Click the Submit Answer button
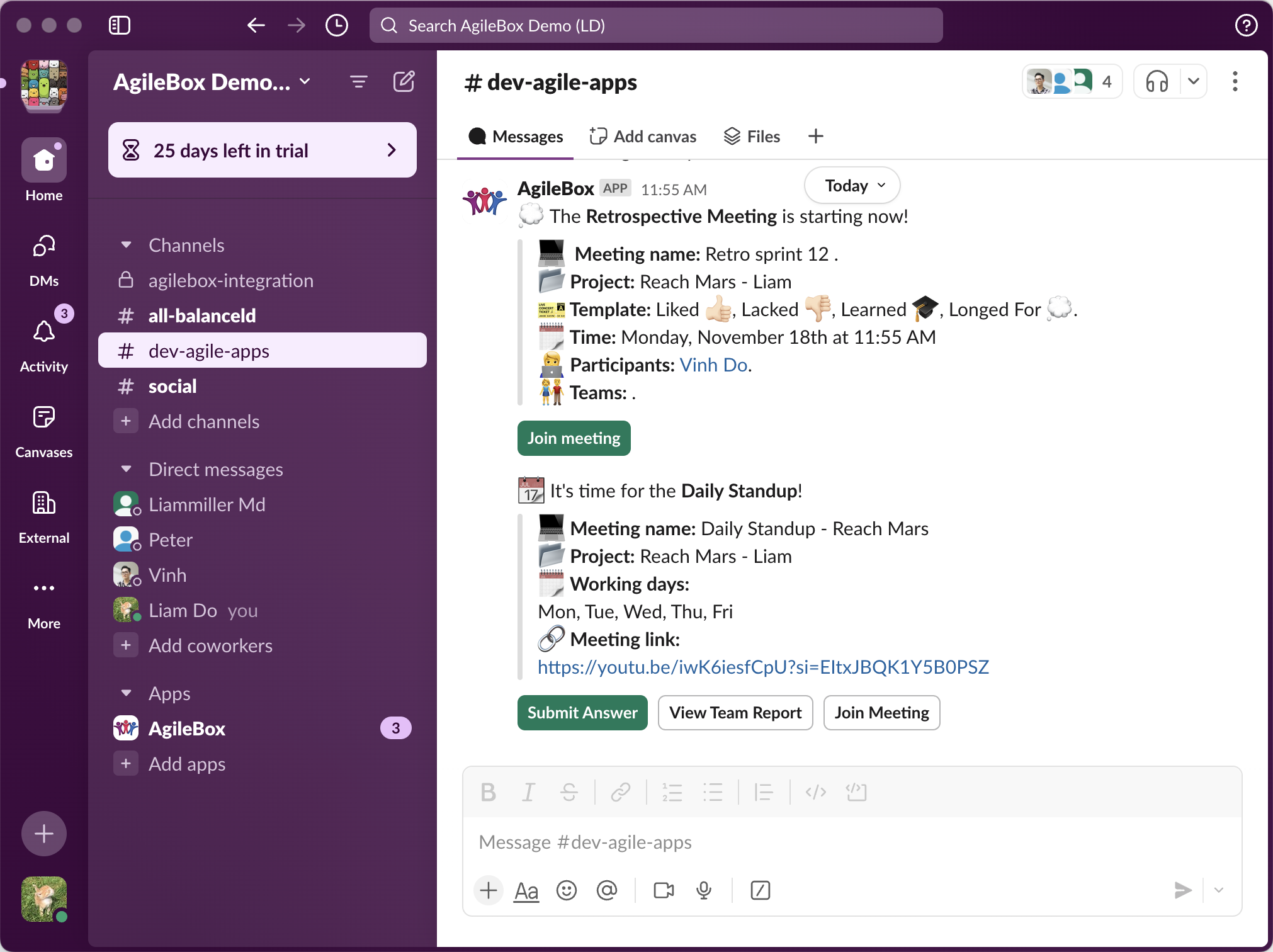This screenshot has width=1273, height=952. click(582, 713)
